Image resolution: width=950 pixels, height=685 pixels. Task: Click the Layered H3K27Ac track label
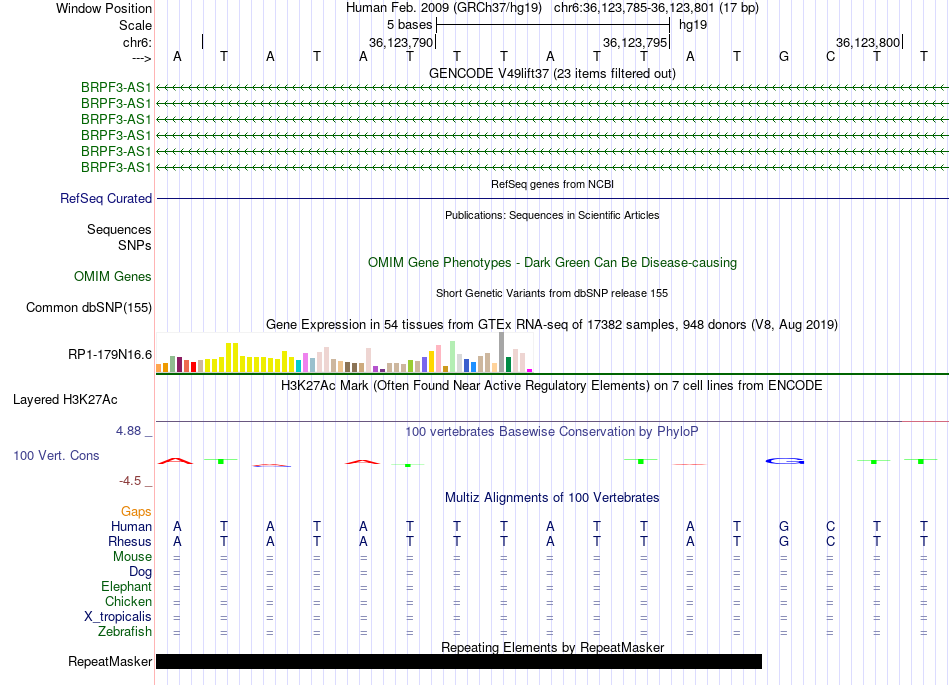[65, 400]
